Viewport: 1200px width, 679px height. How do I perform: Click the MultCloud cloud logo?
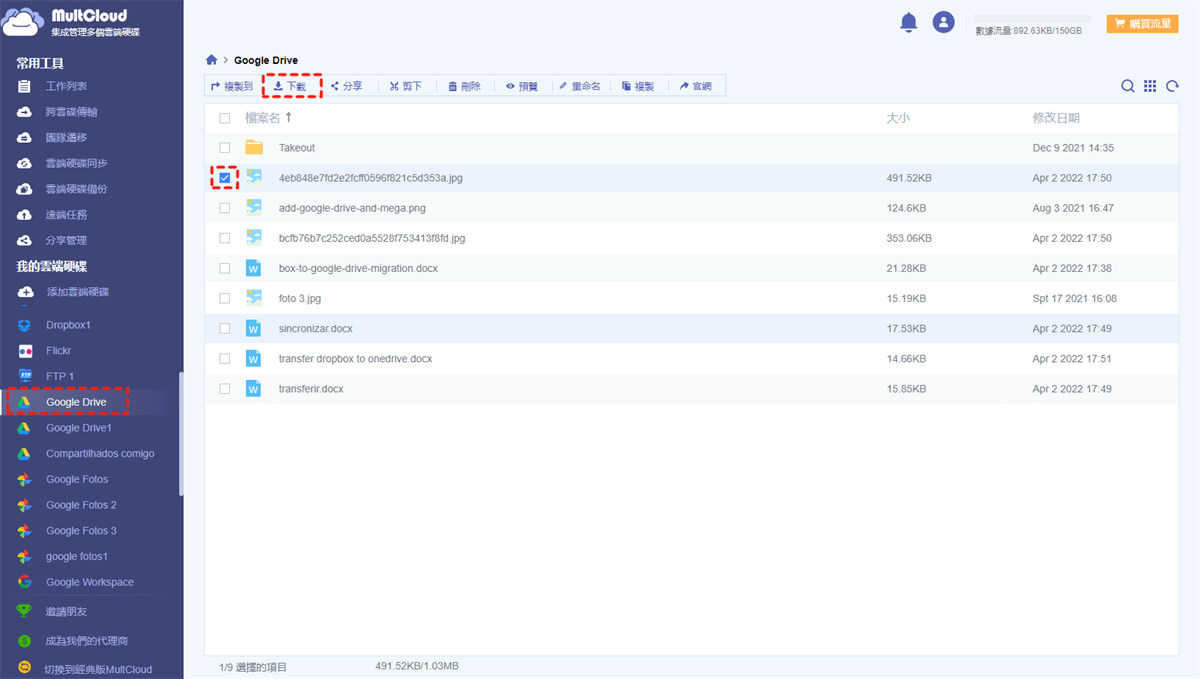(x=23, y=22)
